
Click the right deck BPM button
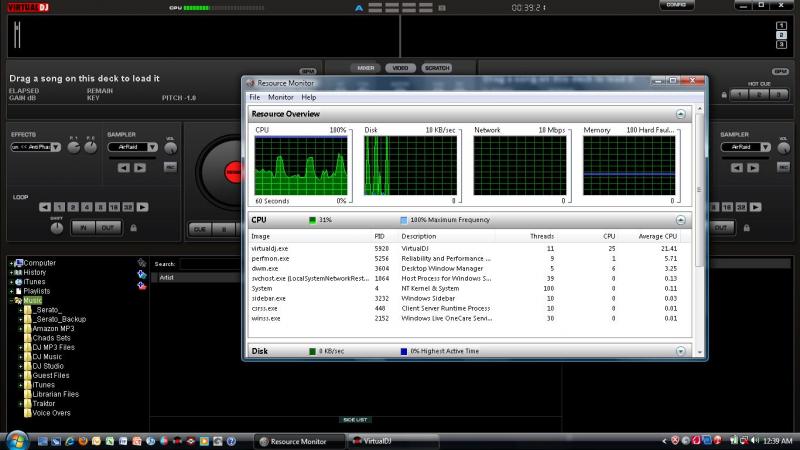click(780, 71)
